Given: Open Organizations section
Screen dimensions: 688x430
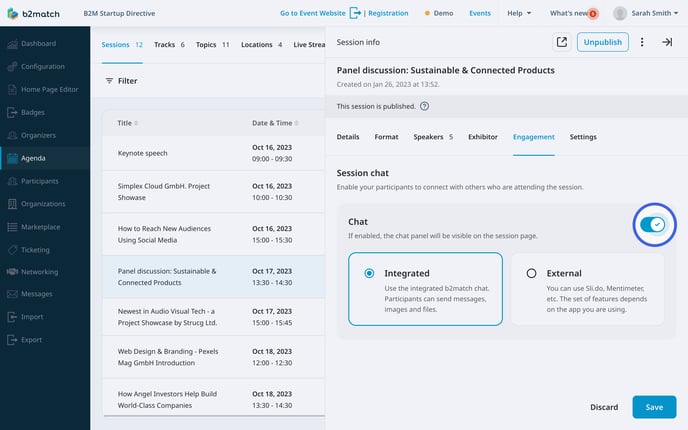Looking at the screenshot, I should (45, 204).
